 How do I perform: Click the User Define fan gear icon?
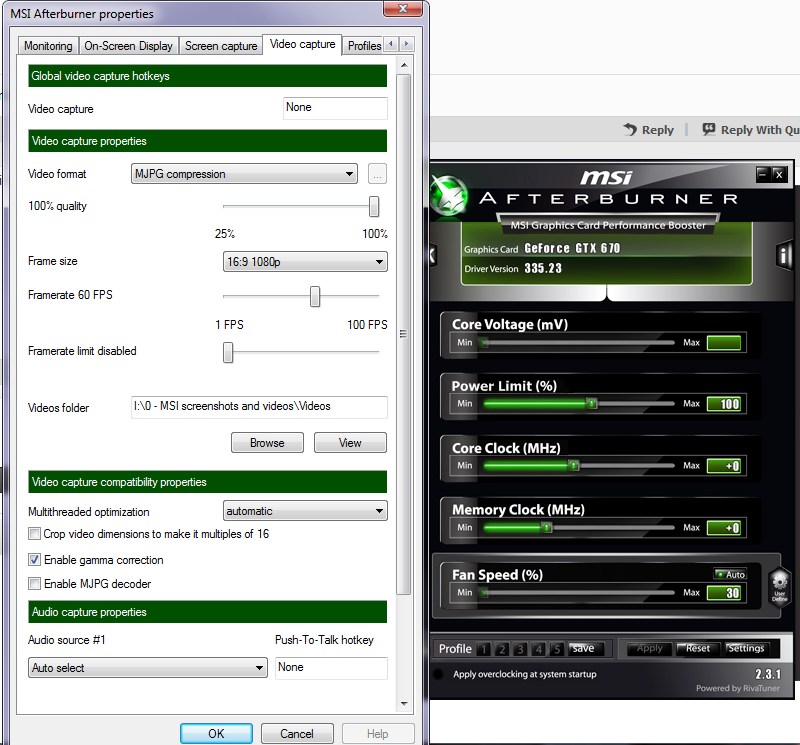pos(780,586)
